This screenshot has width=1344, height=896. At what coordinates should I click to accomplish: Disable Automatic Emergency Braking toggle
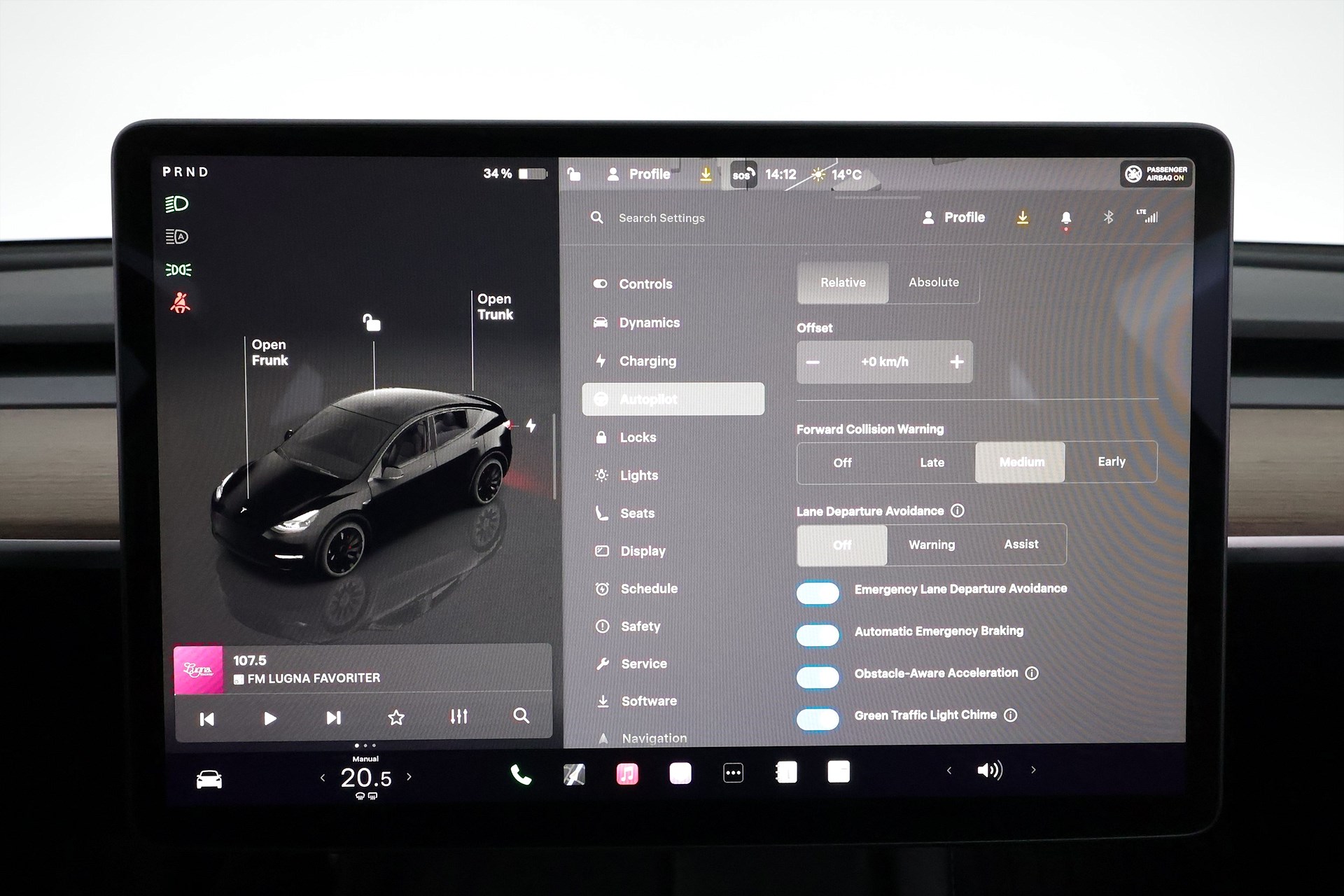click(x=818, y=635)
